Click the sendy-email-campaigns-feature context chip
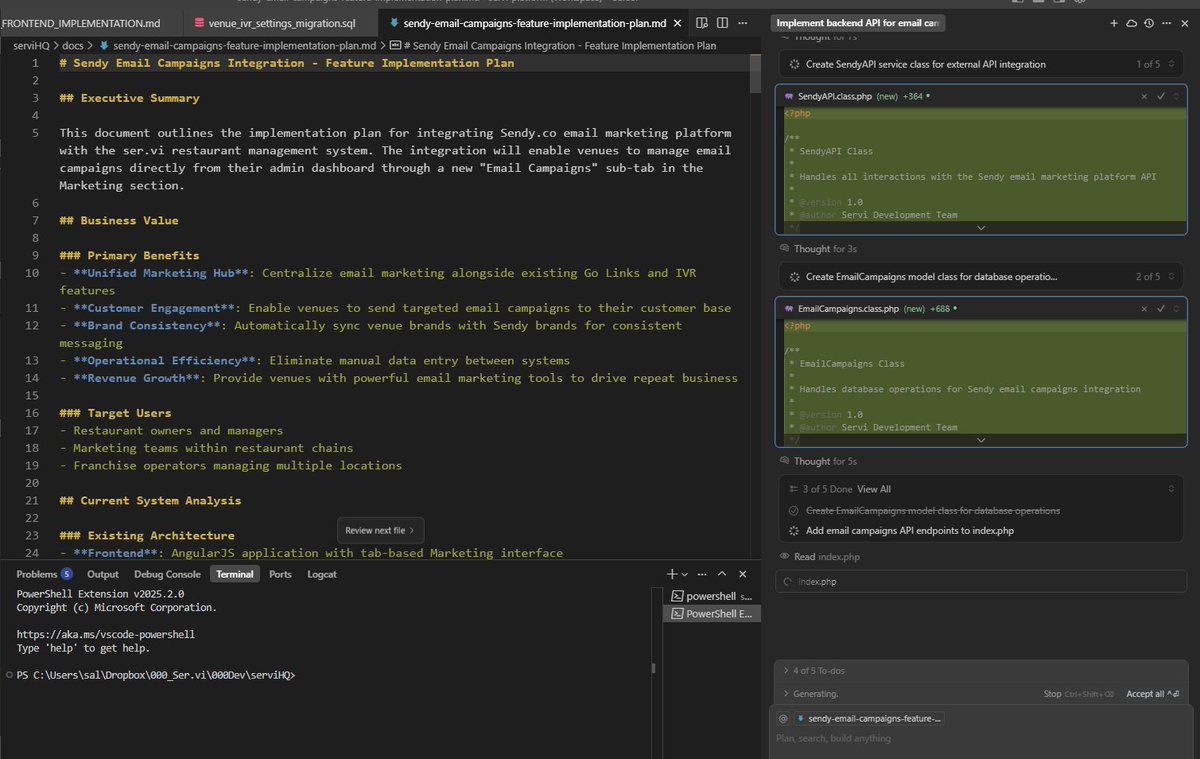This screenshot has width=1200, height=759. coord(869,718)
